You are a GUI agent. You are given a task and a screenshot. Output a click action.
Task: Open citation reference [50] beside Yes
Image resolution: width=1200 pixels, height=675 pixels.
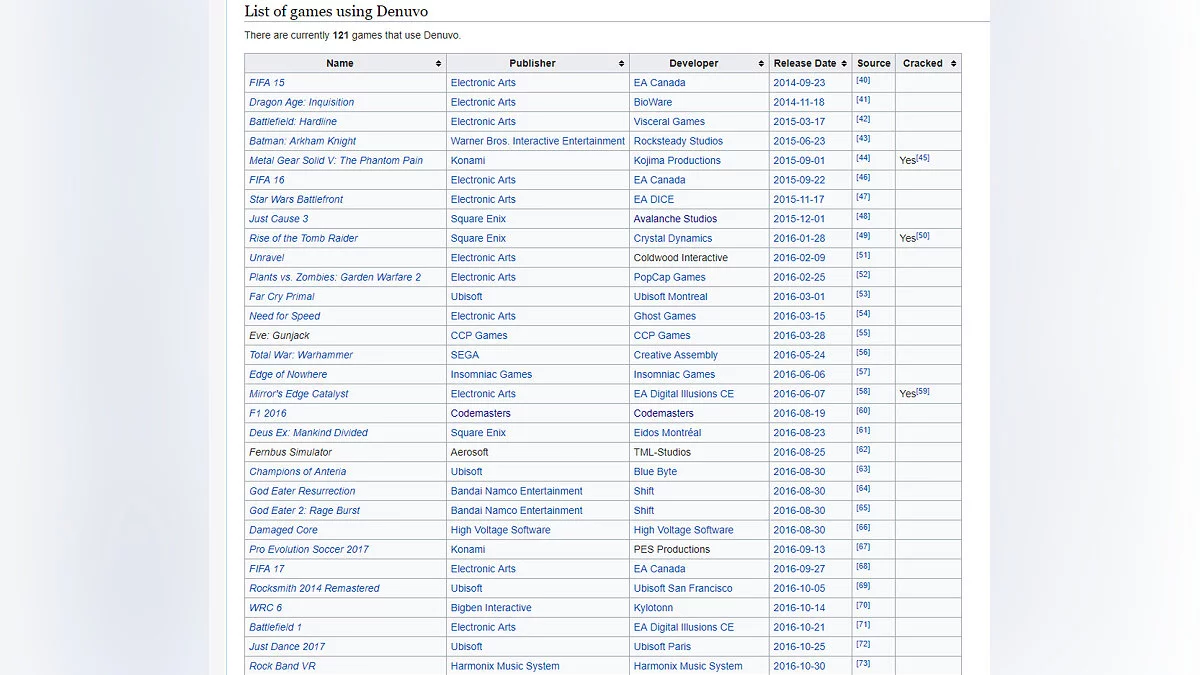pyautogui.click(x=923, y=235)
